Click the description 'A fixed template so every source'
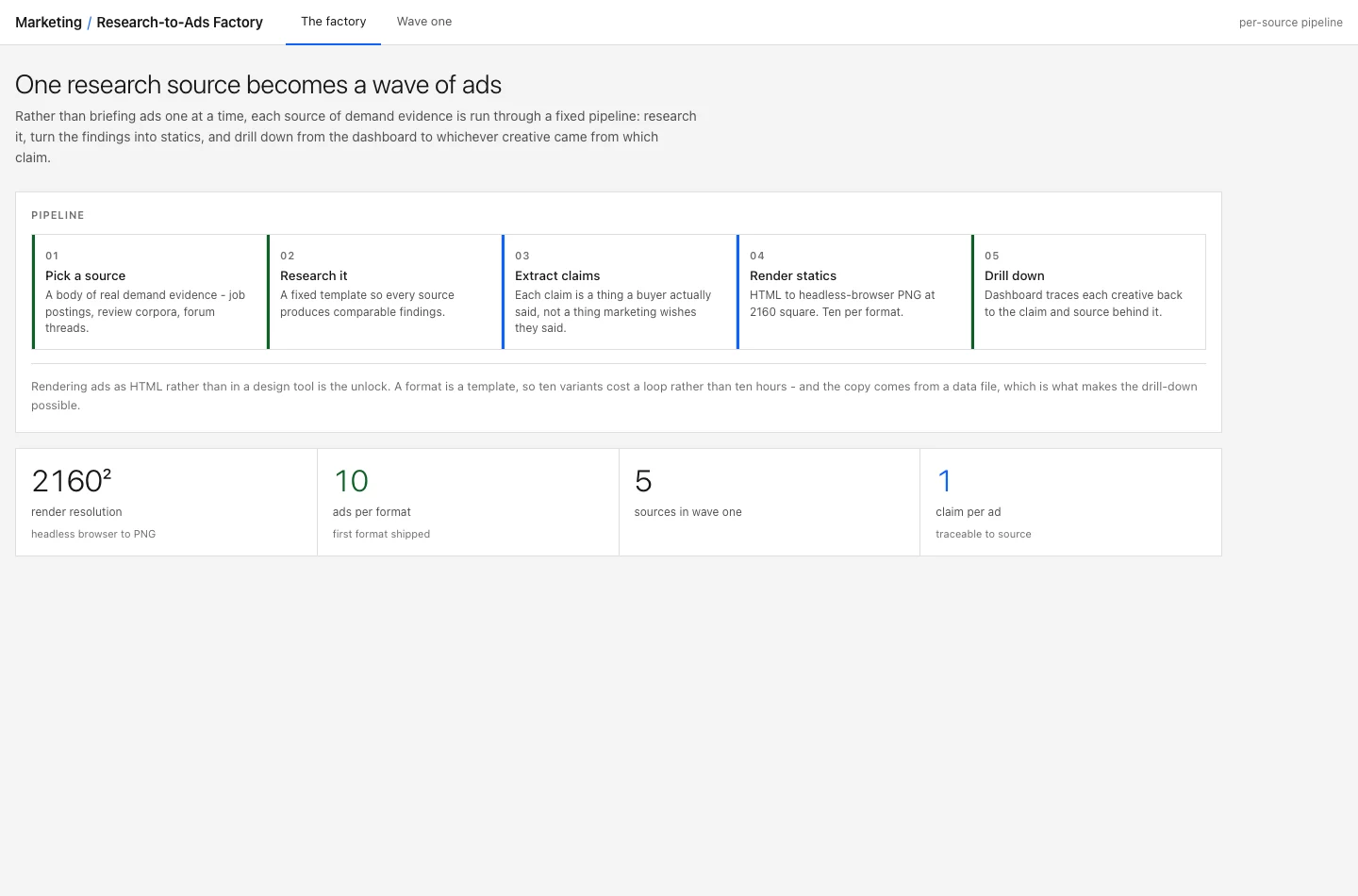 point(367,304)
